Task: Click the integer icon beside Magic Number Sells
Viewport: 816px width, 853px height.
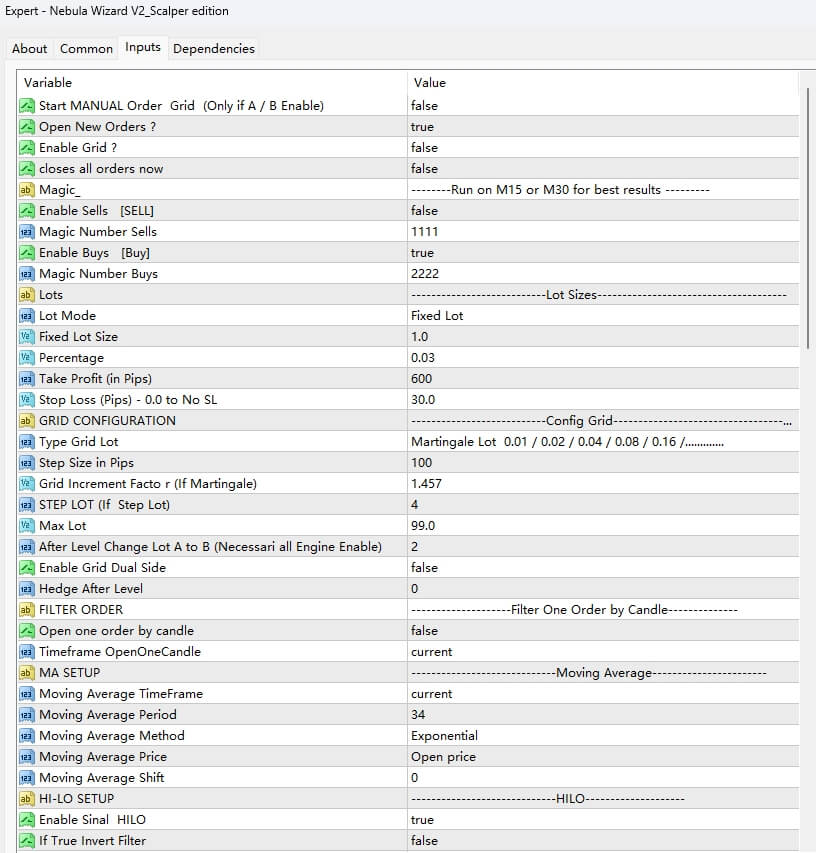Action: click(27, 232)
